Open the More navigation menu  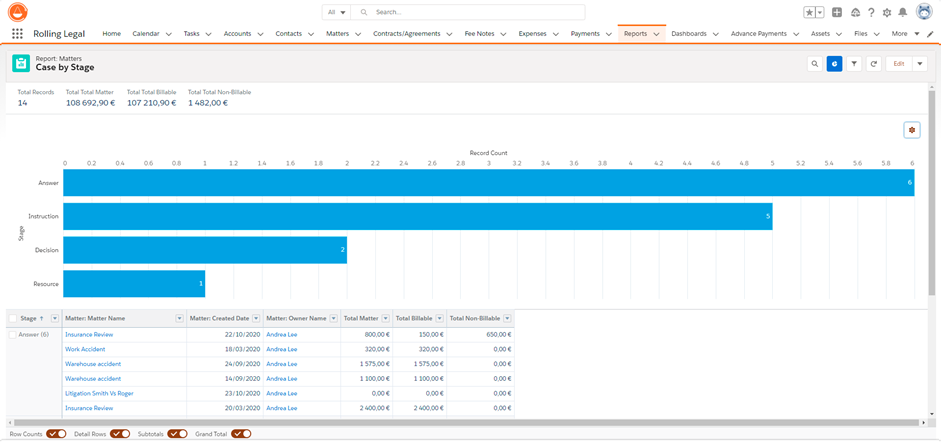(x=905, y=34)
